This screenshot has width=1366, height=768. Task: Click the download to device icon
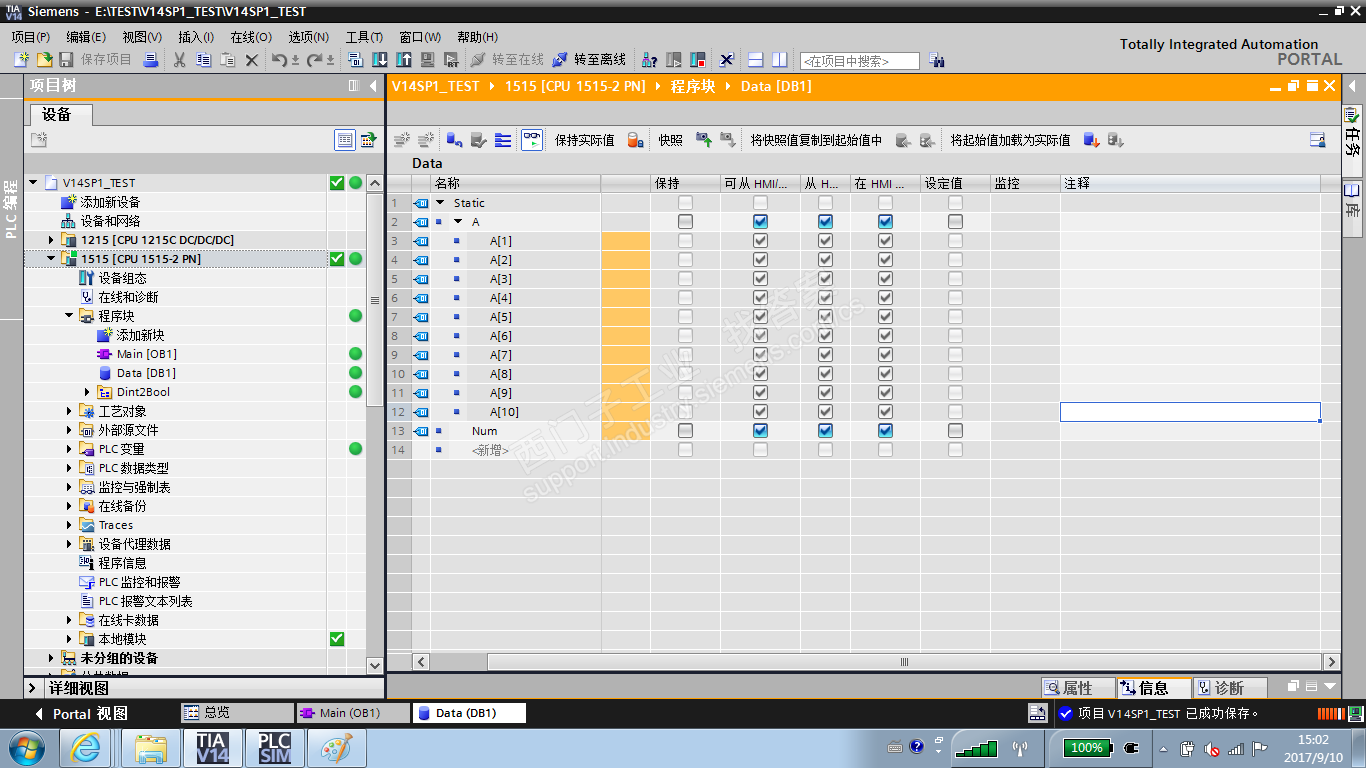380,60
